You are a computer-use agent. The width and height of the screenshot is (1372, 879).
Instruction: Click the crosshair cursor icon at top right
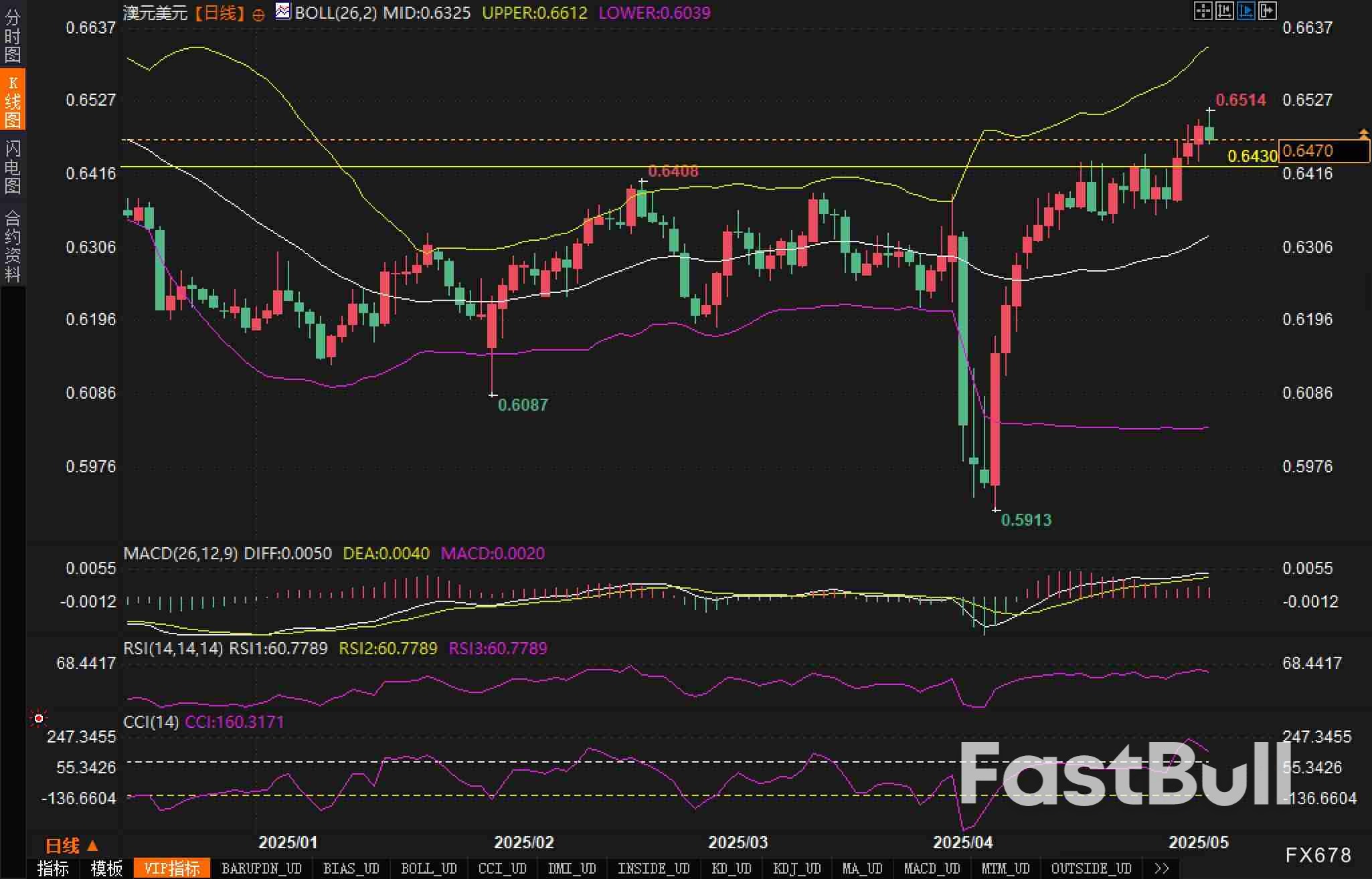[1203, 11]
